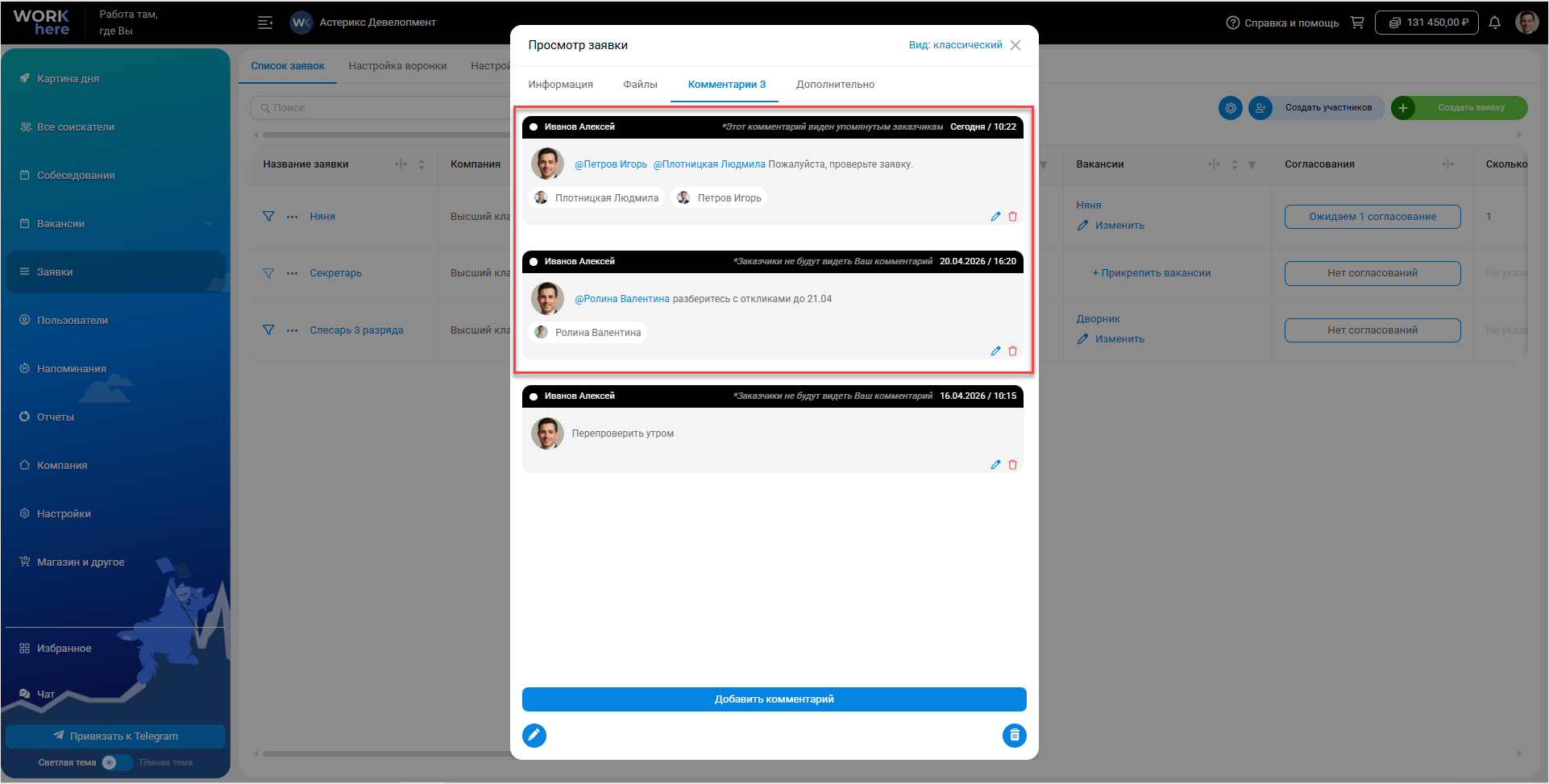The height and width of the screenshot is (784, 1549).
Task: Click the Work here logo
Action: (x=42, y=23)
